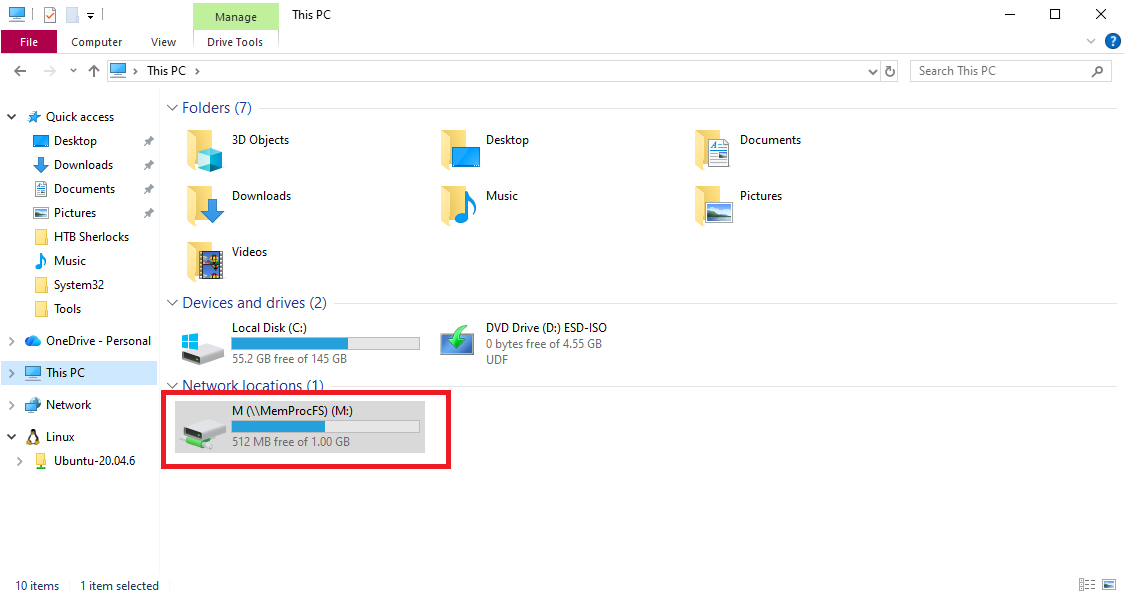Select HTB Sherlocks in Quick access
Screen dimensions: 1125x597
point(90,237)
